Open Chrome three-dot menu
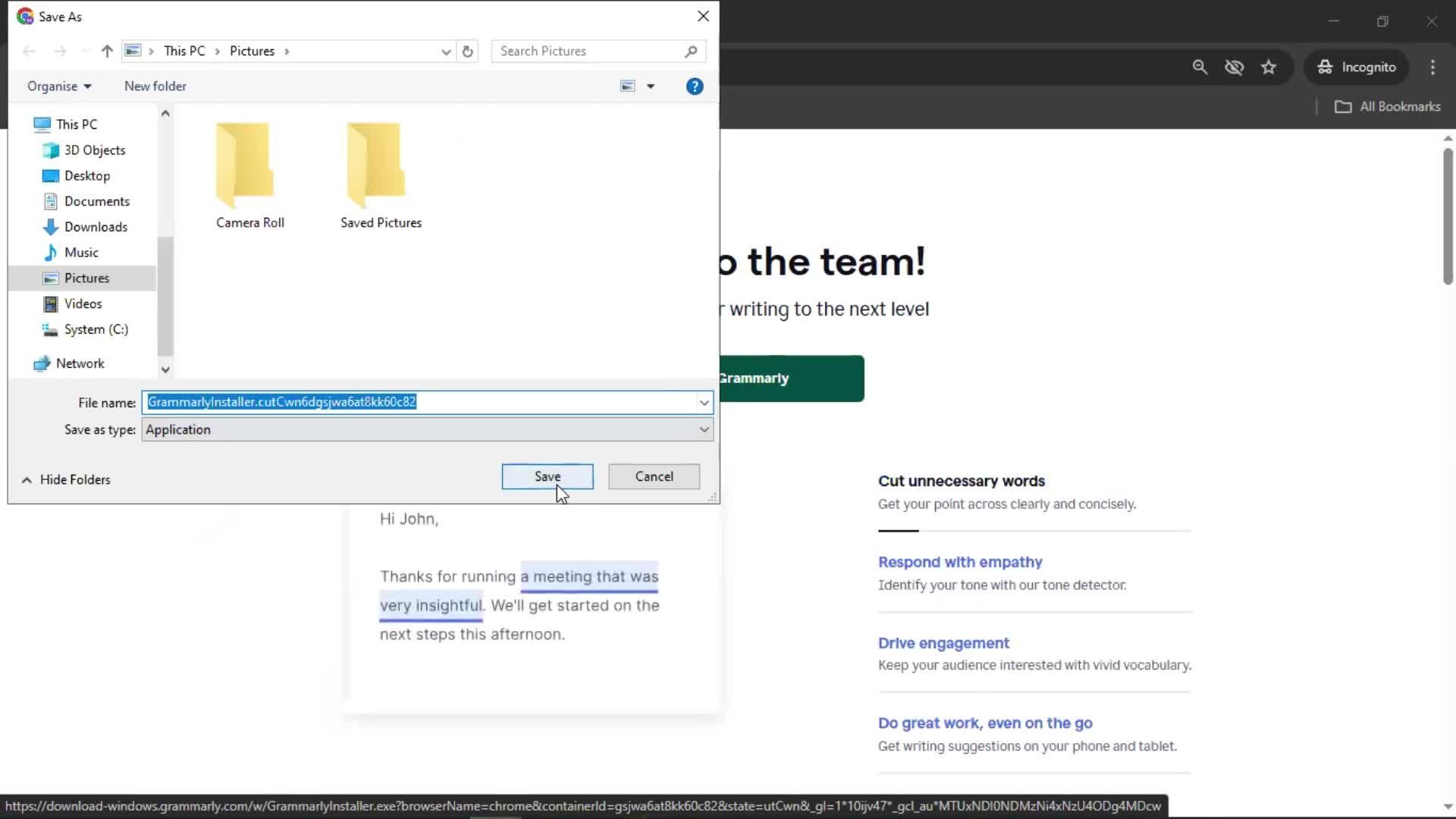1456x819 pixels. tap(1432, 67)
